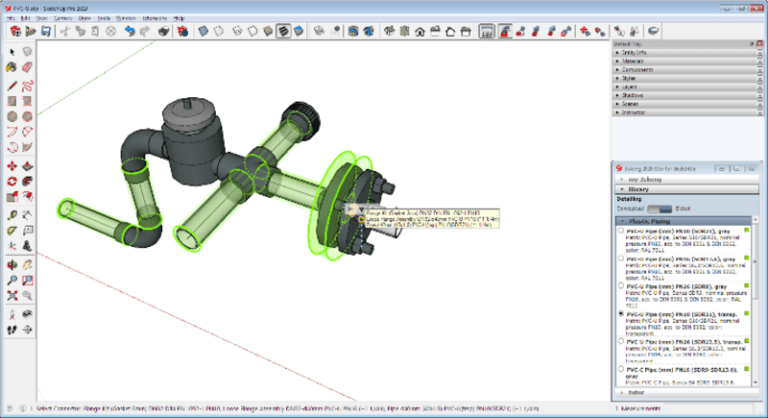
Task: Expand the Styles tray panel
Action: coord(686,78)
